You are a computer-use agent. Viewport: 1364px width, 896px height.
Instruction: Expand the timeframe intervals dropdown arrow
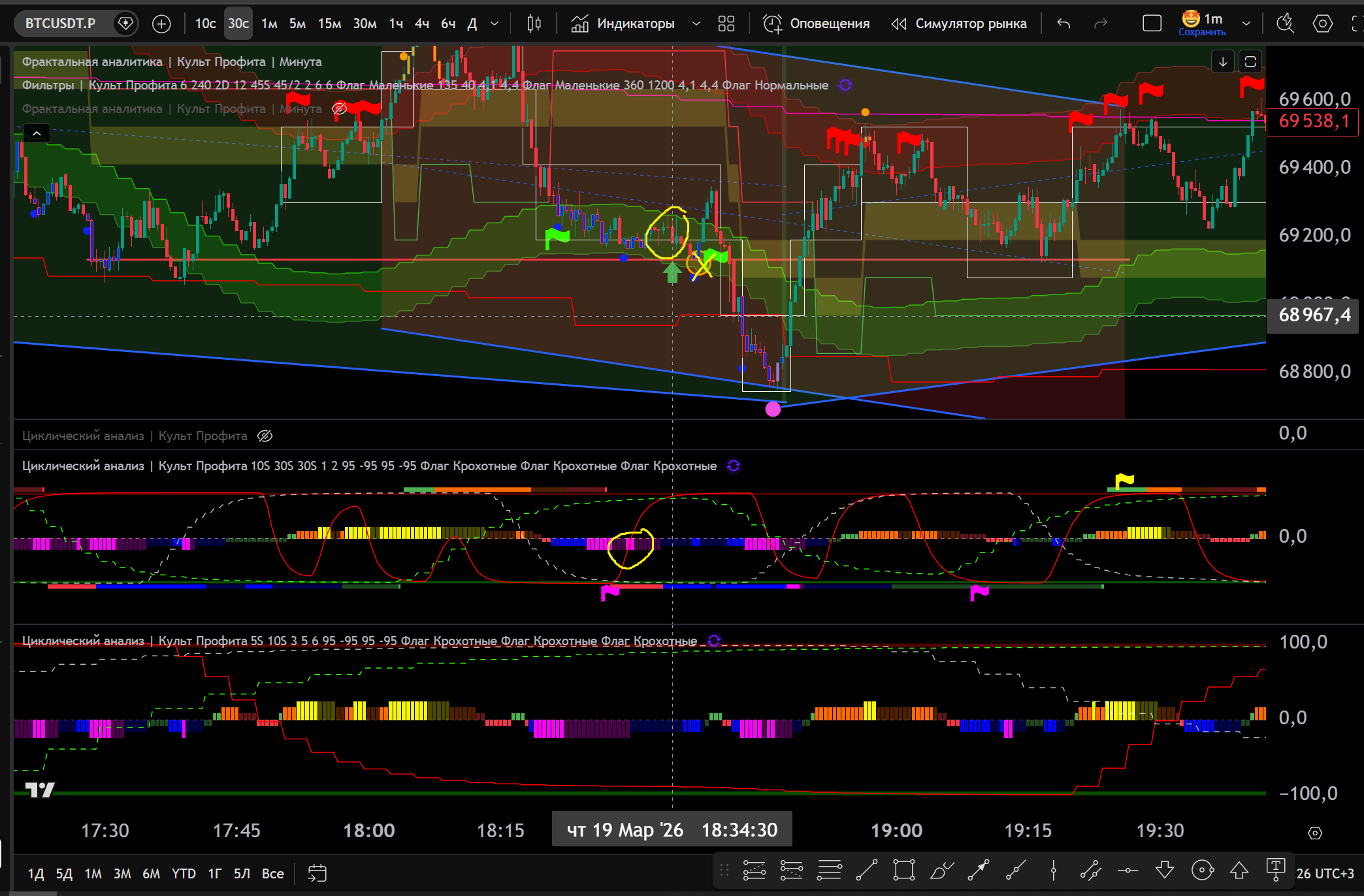pyautogui.click(x=495, y=24)
